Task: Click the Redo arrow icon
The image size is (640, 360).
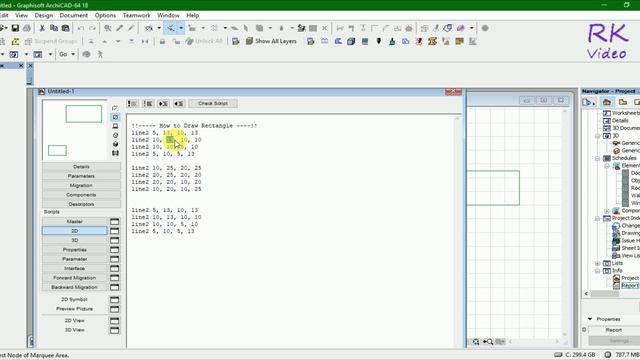Action: [93, 28]
